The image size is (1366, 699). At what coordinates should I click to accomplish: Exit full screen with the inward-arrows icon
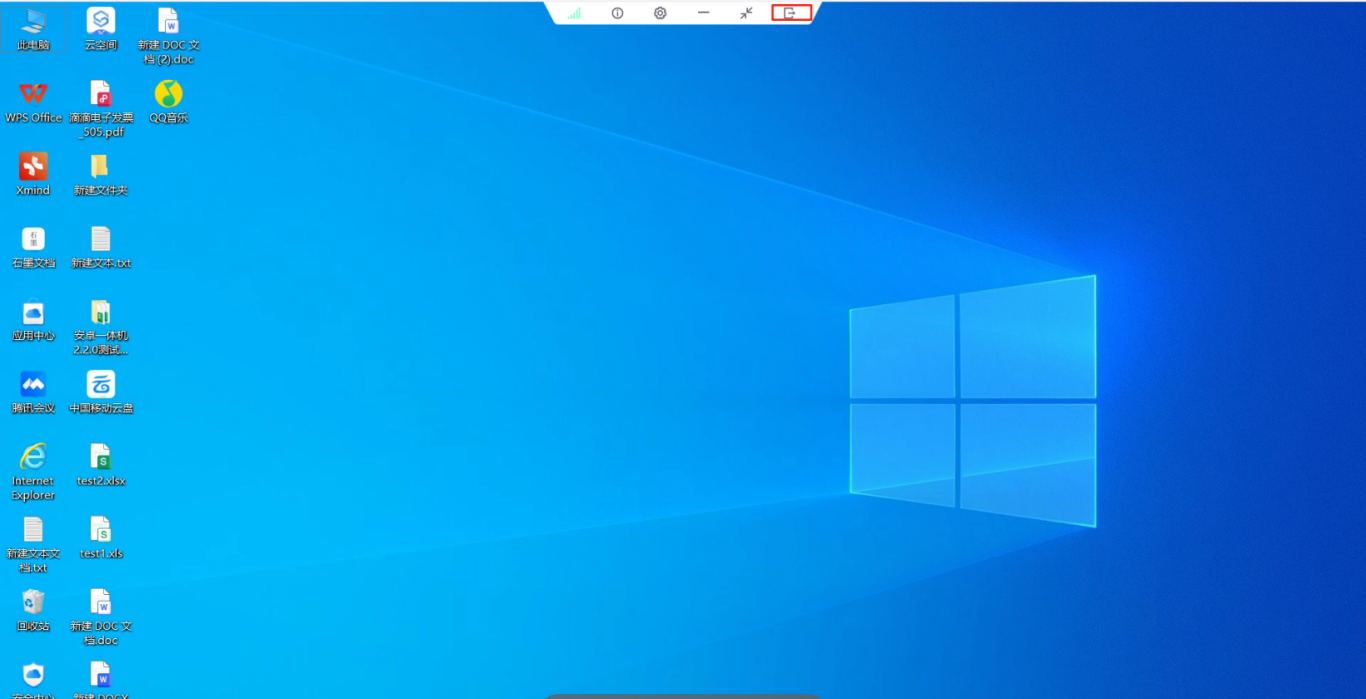(x=746, y=13)
